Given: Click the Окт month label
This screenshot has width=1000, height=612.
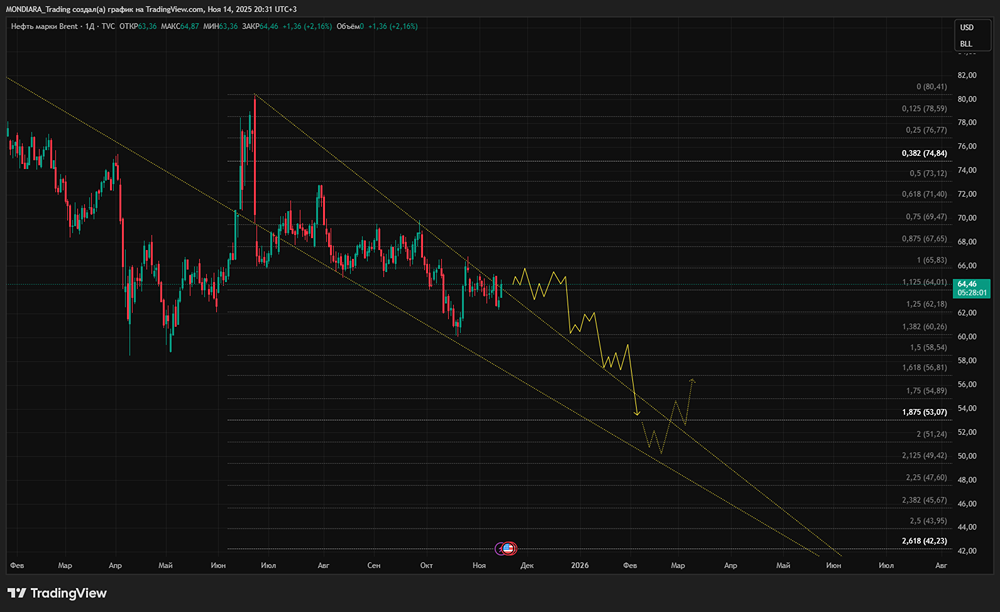Looking at the screenshot, I should click(x=426, y=565).
